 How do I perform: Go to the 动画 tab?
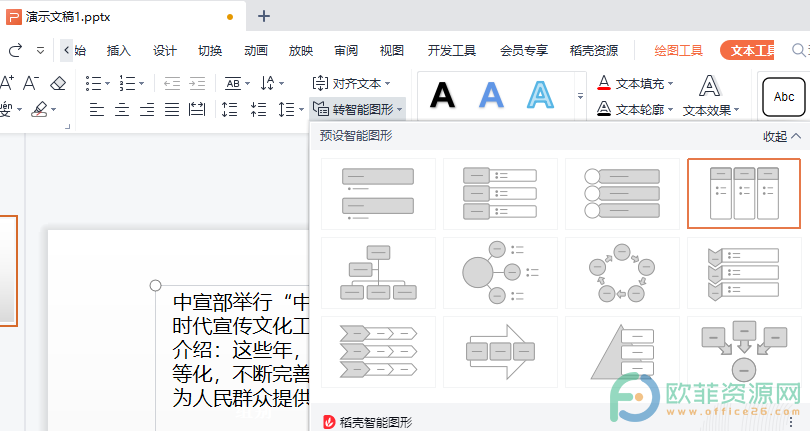click(x=256, y=51)
